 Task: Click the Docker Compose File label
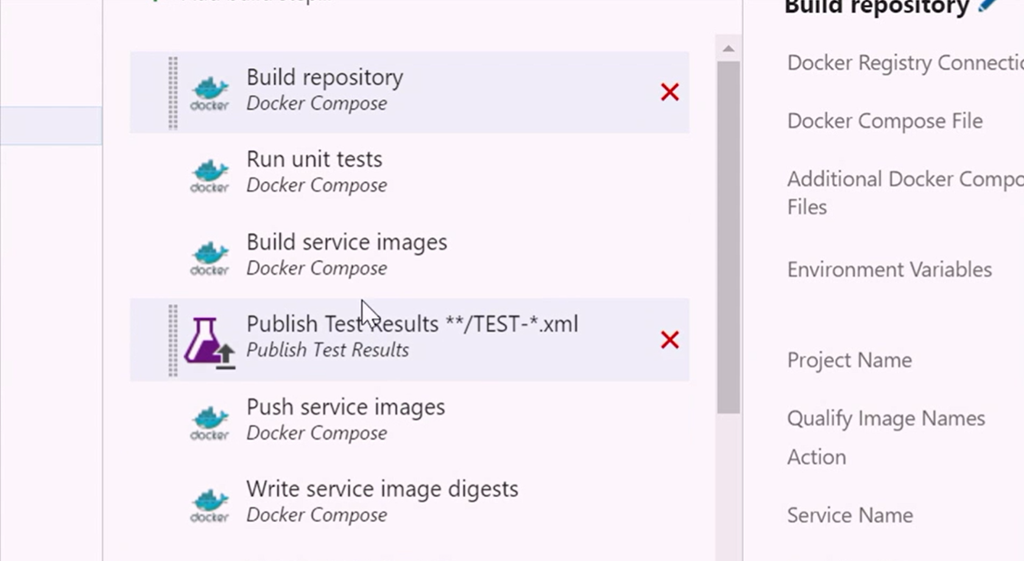(x=884, y=121)
